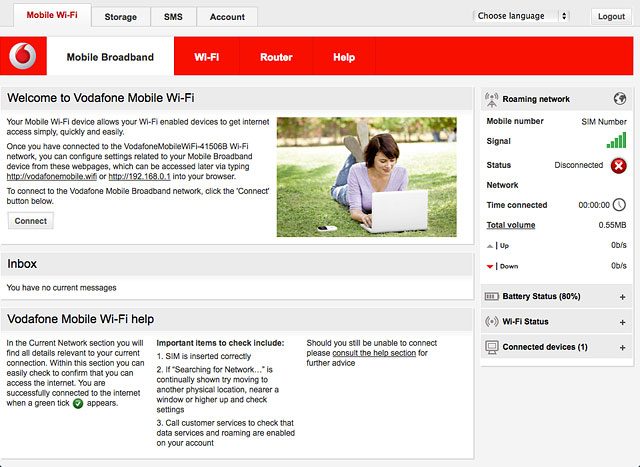The height and width of the screenshot is (467, 640).
Task: Click the Wi-Fi Status wave icon
Action: pos(491,322)
